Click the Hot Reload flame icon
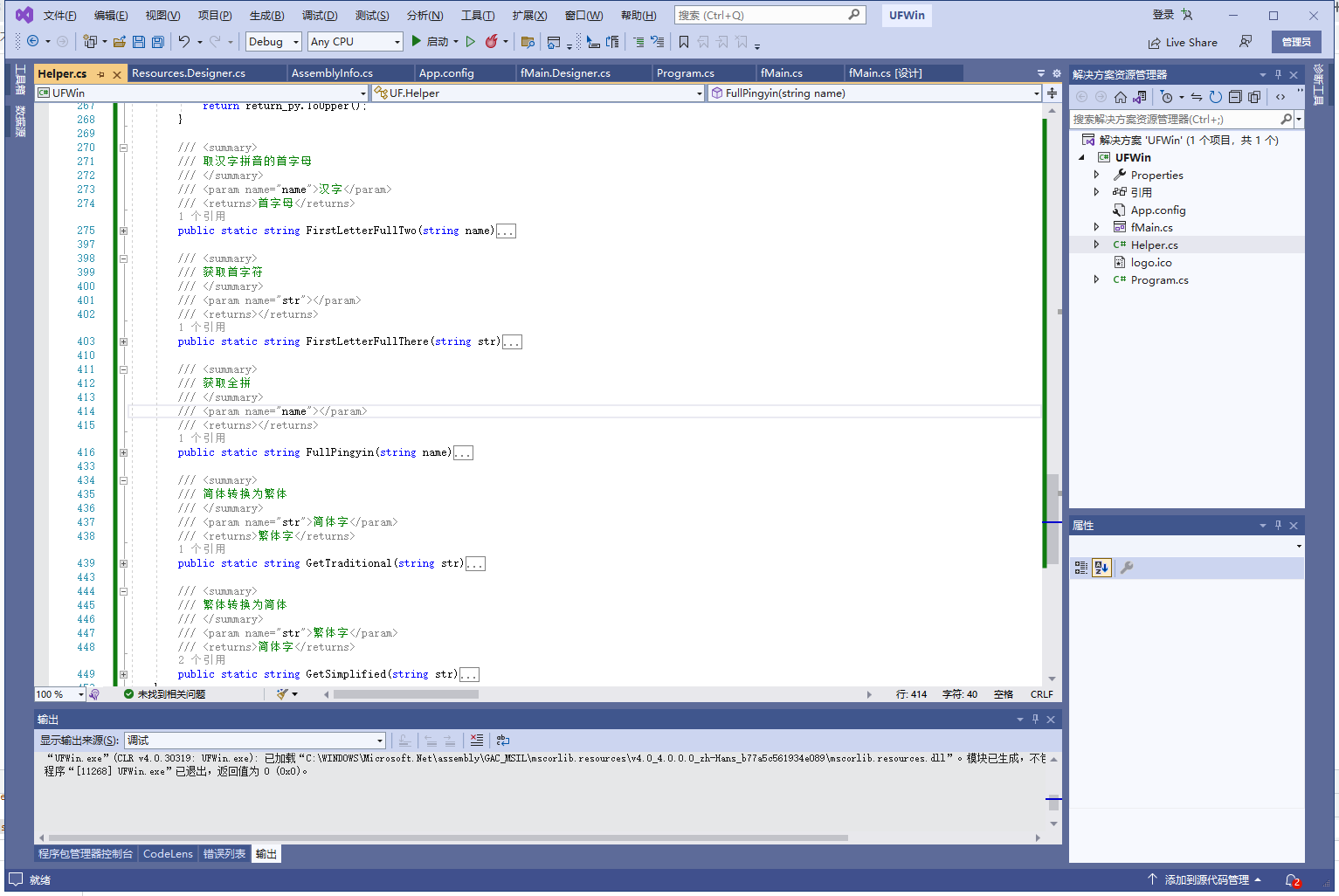1339x896 pixels. click(x=492, y=41)
